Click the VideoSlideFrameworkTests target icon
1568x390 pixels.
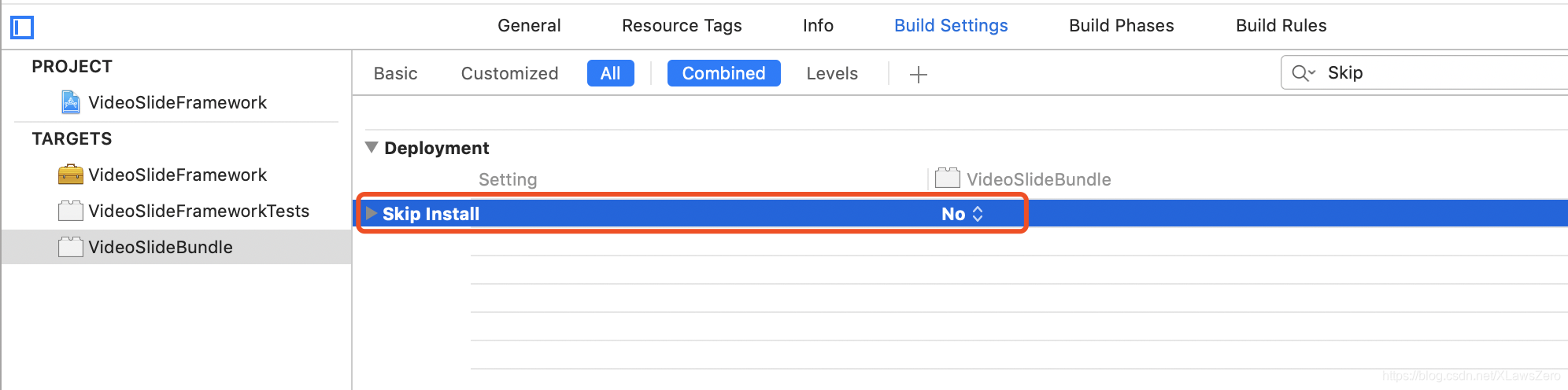pyautogui.click(x=71, y=211)
